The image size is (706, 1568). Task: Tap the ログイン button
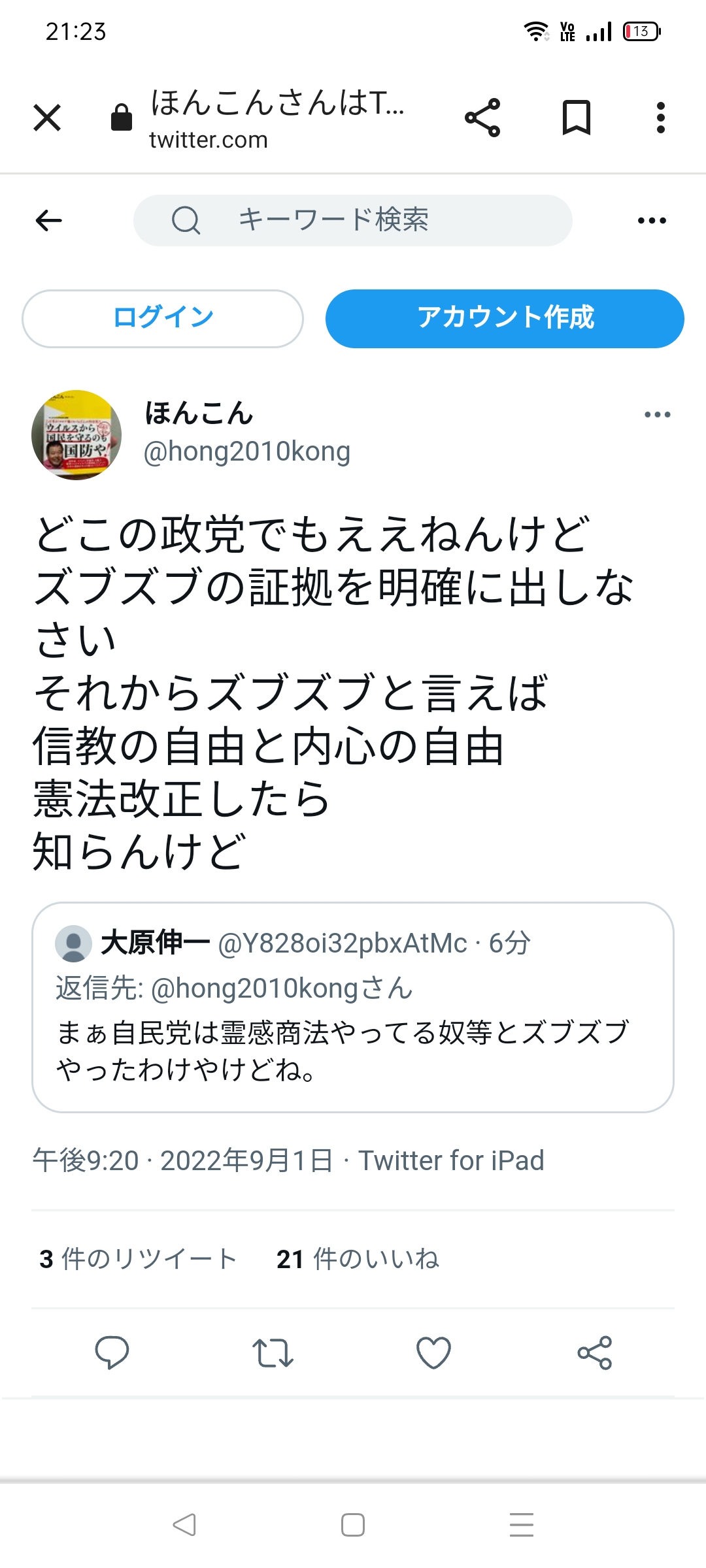click(x=163, y=319)
